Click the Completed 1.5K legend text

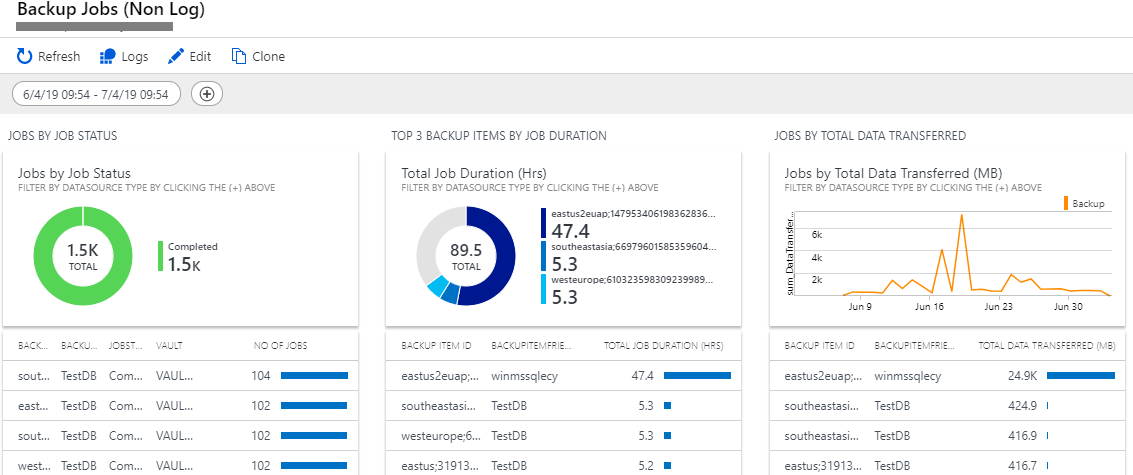pyautogui.click(x=192, y=257)
